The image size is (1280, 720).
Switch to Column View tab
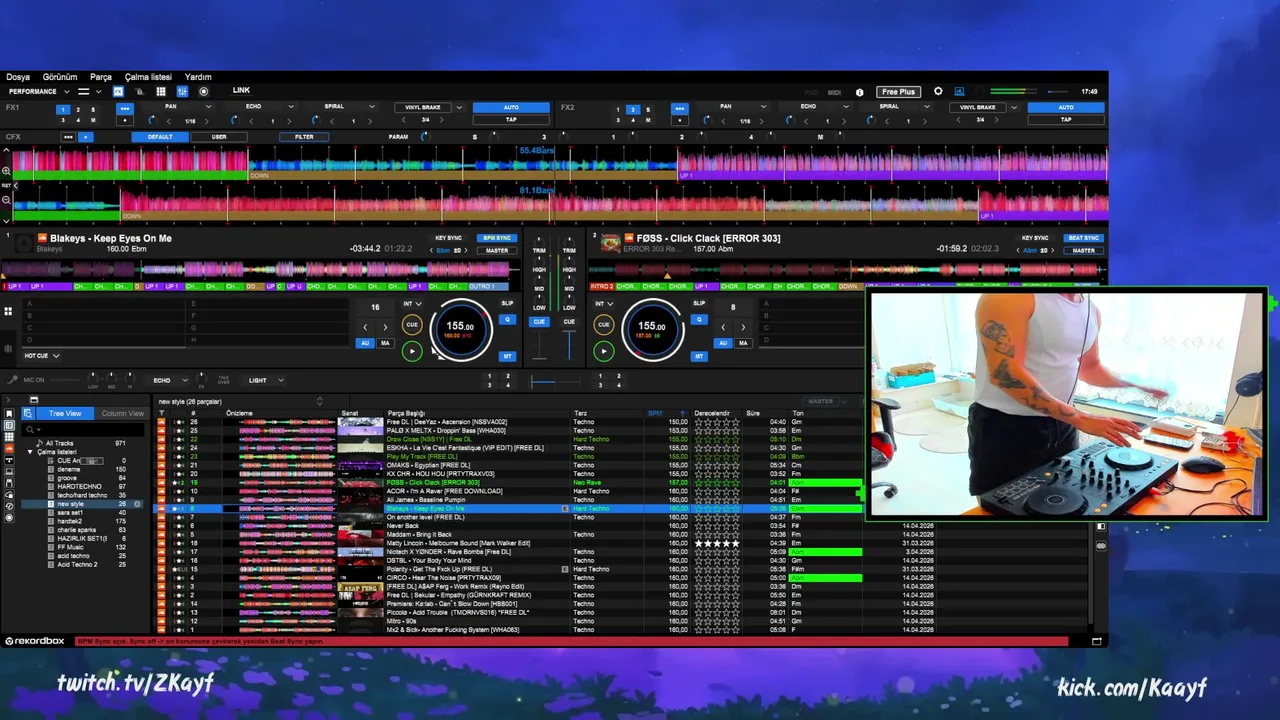click(122, 413)
